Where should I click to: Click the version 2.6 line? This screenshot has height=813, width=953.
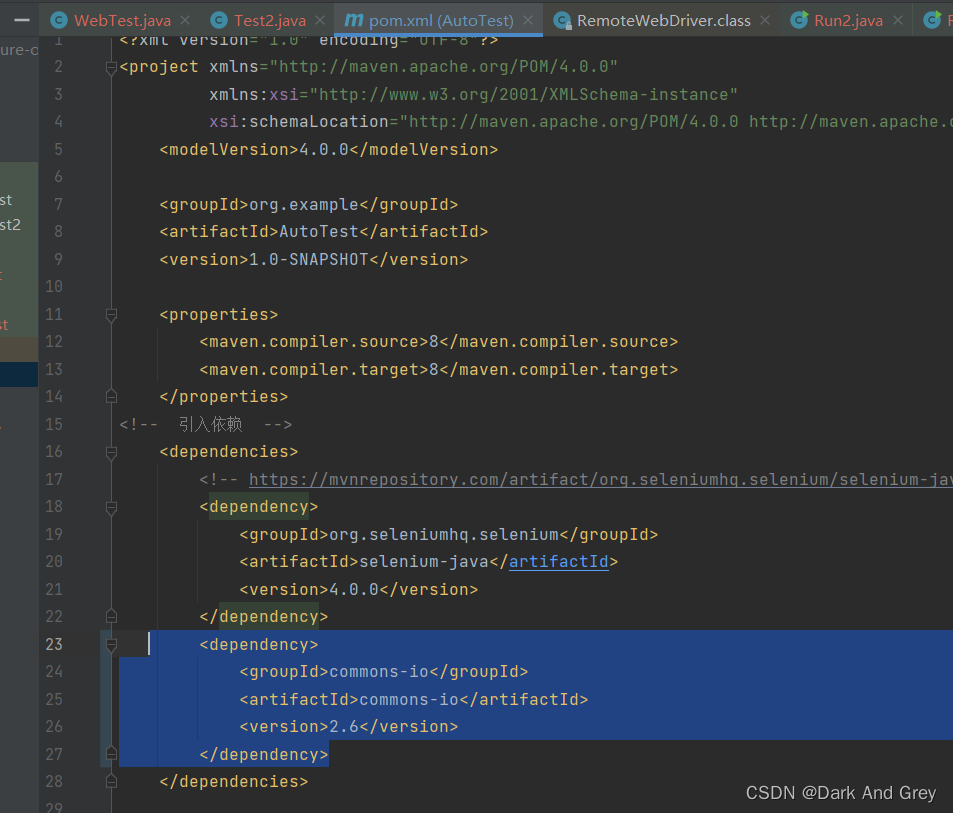point(349,727)
